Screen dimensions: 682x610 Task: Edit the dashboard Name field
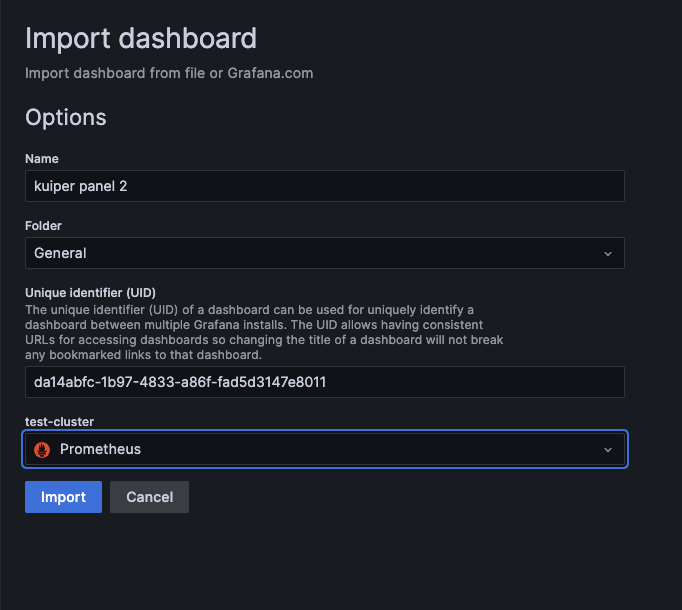(x=324, y=186)
